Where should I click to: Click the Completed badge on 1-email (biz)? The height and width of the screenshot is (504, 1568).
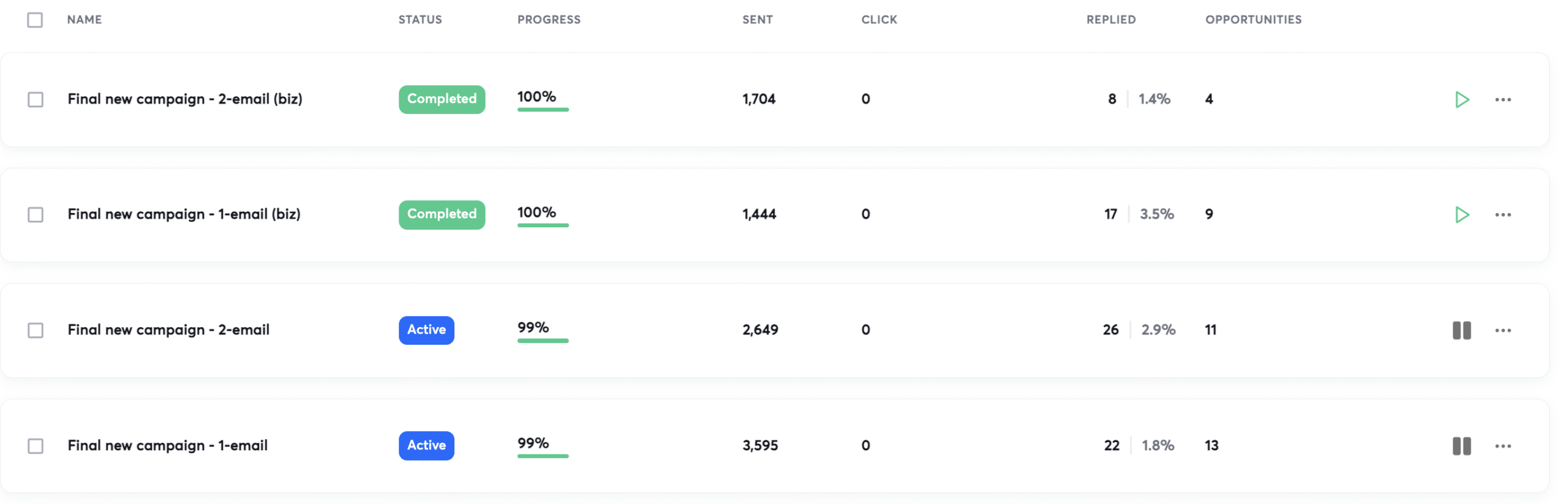pos(442,214)
